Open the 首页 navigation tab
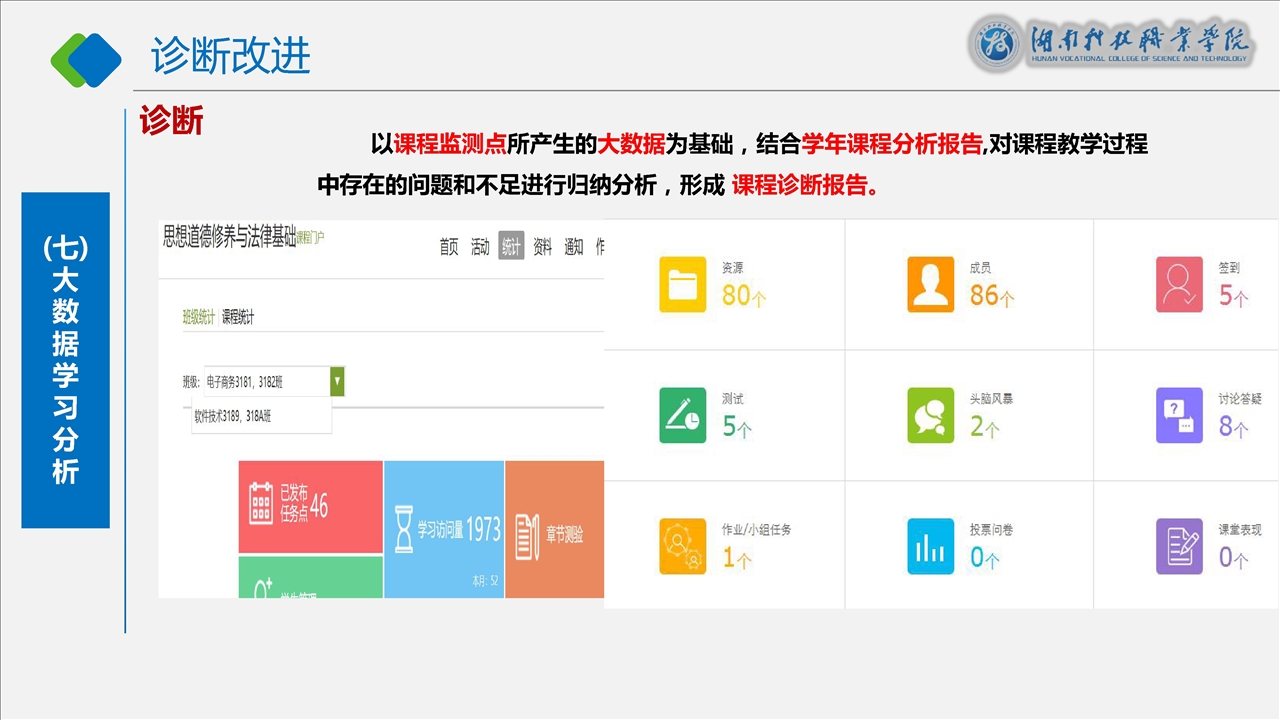 [x=449, y=247]
